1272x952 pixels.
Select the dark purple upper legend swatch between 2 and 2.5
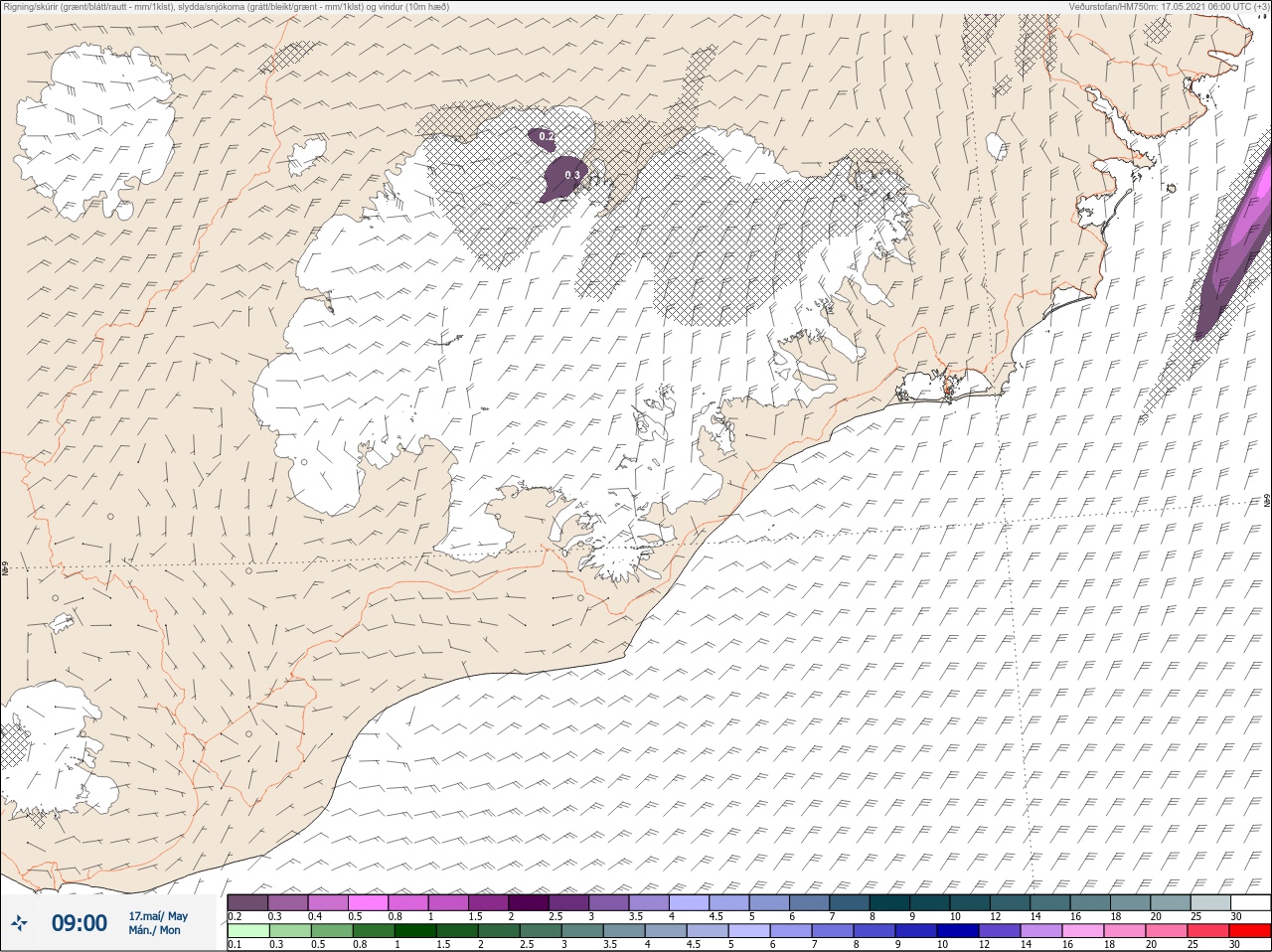click(529, 902)
